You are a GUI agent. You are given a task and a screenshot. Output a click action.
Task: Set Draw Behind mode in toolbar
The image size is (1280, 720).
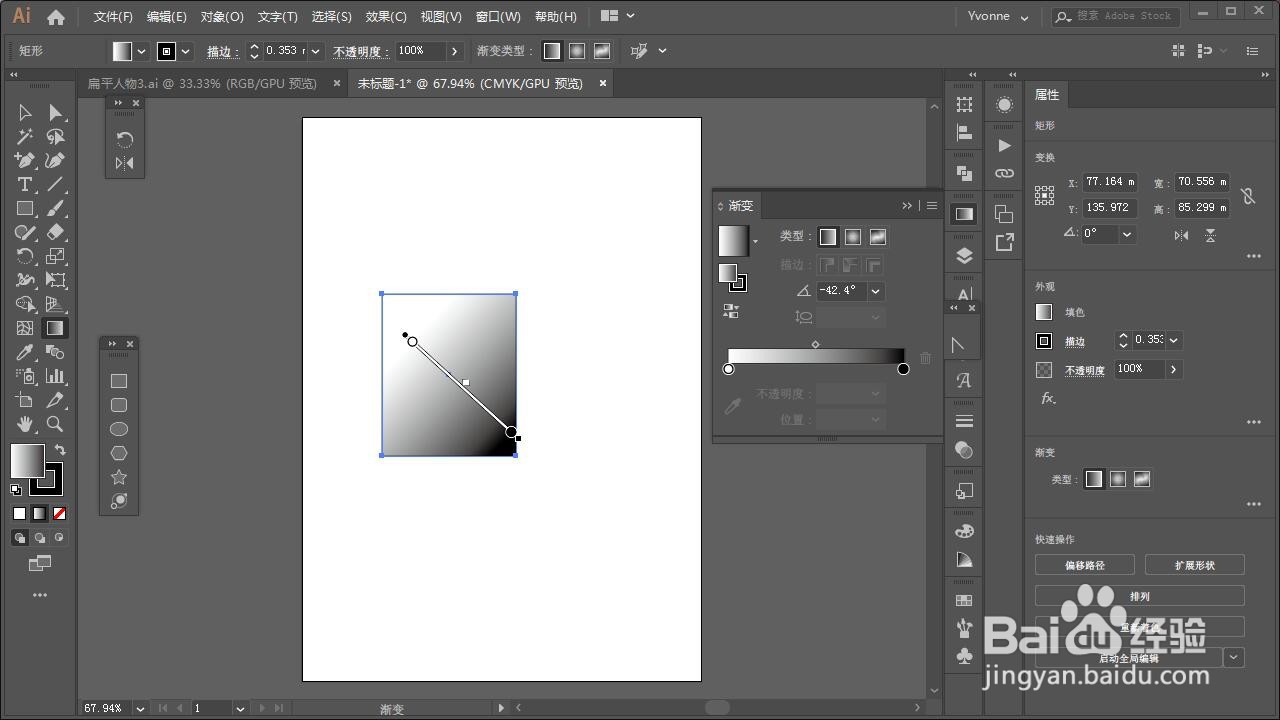click(40, 537)
